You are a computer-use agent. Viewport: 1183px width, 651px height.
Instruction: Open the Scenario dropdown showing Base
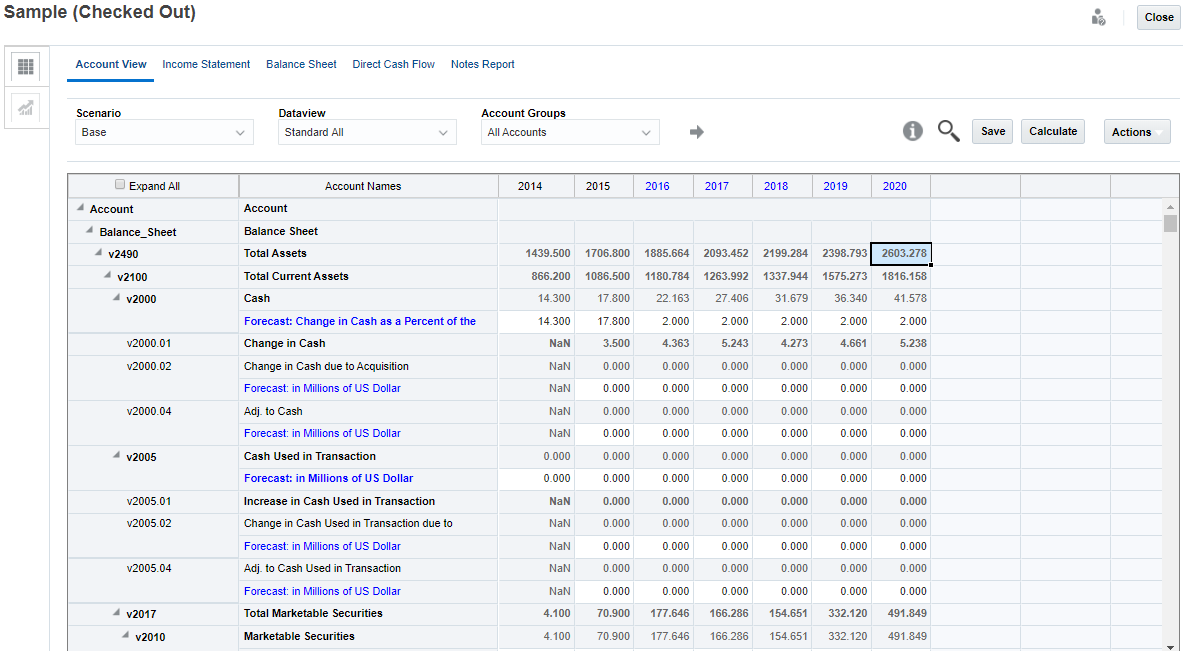pos(163,131)
